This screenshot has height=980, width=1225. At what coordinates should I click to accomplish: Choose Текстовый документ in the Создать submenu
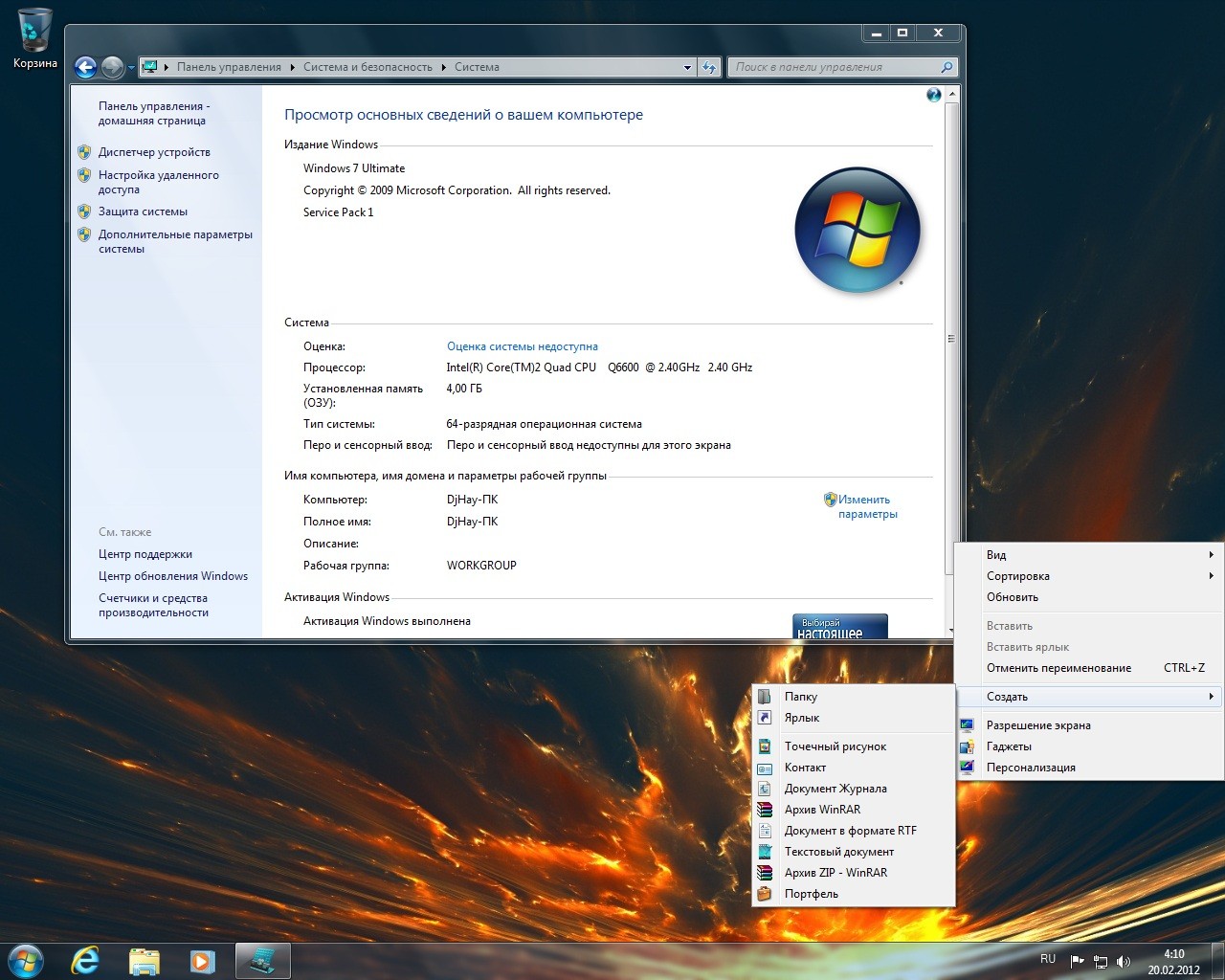tap(854, 852)
